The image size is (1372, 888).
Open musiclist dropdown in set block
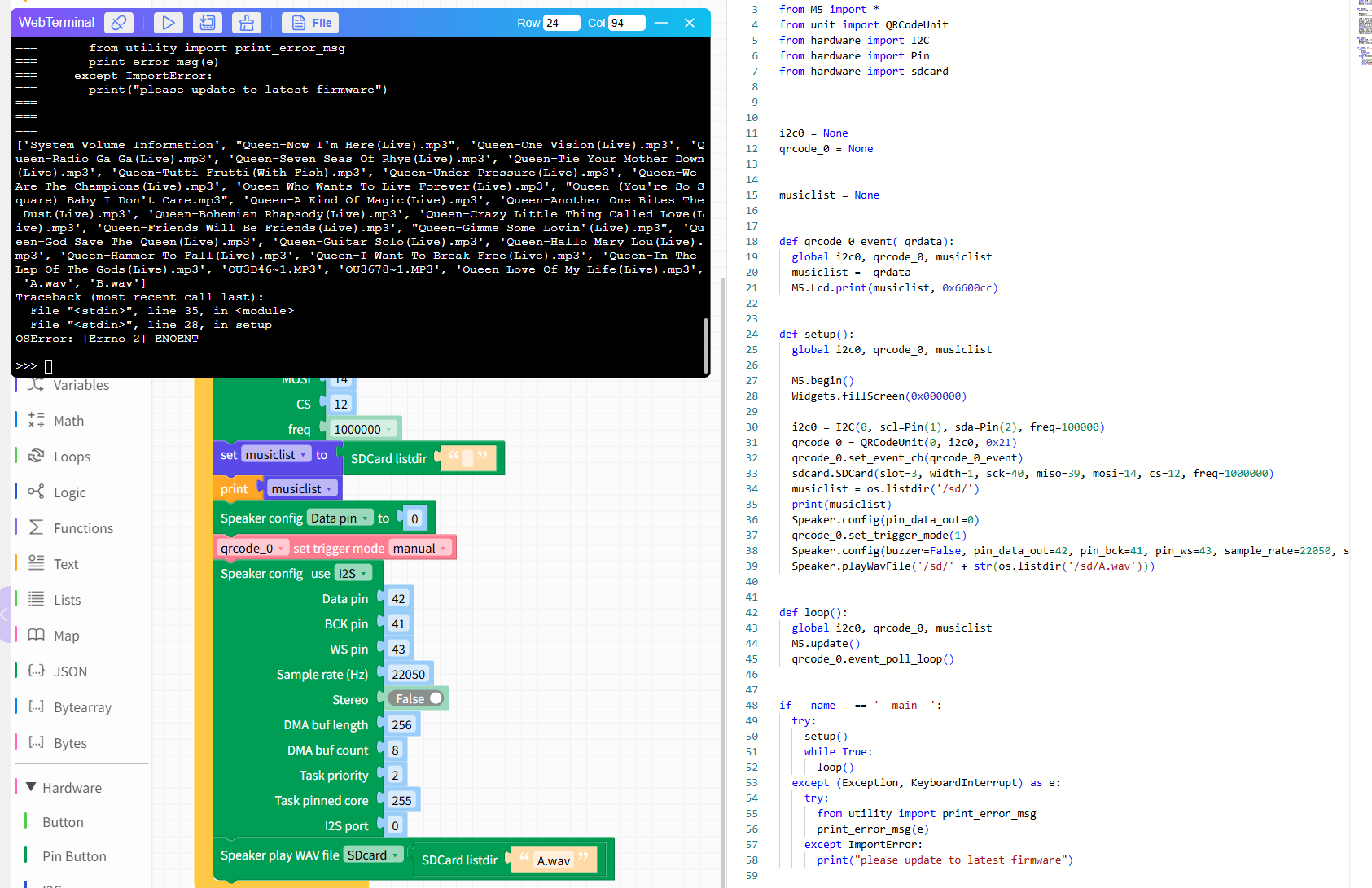click(x=276, y=455)
